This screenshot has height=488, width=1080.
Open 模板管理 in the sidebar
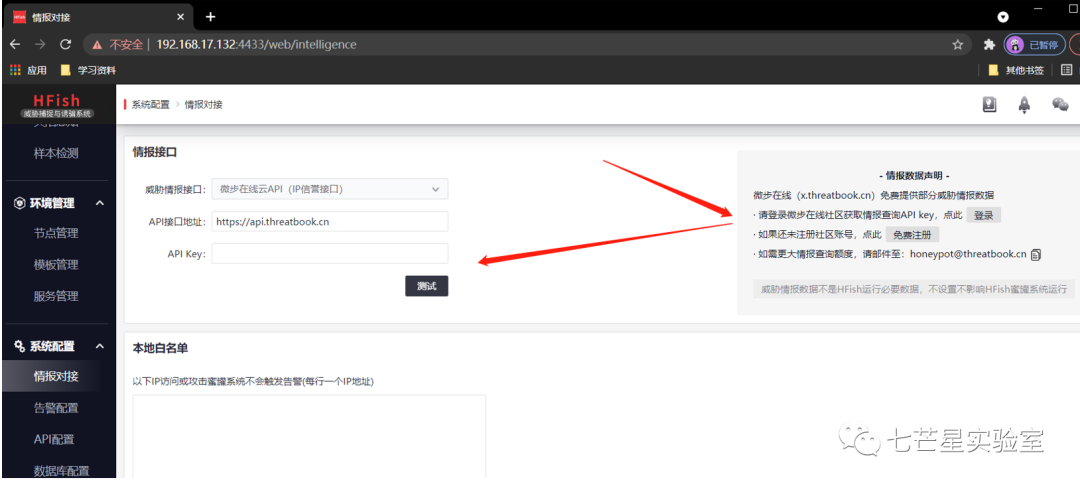tap(56, 265)
